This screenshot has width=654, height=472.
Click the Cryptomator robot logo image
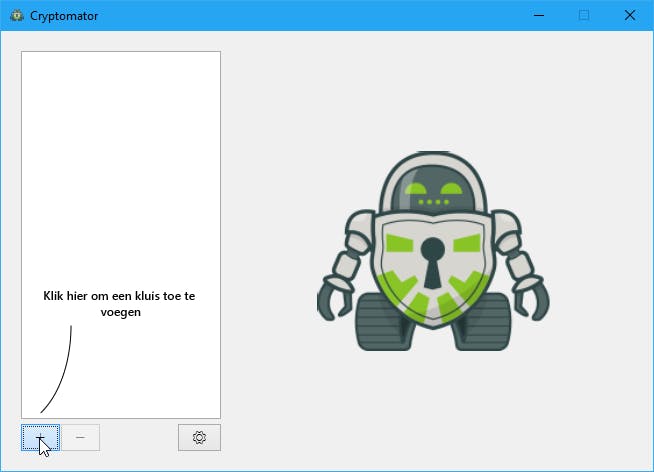coord(433,251)
